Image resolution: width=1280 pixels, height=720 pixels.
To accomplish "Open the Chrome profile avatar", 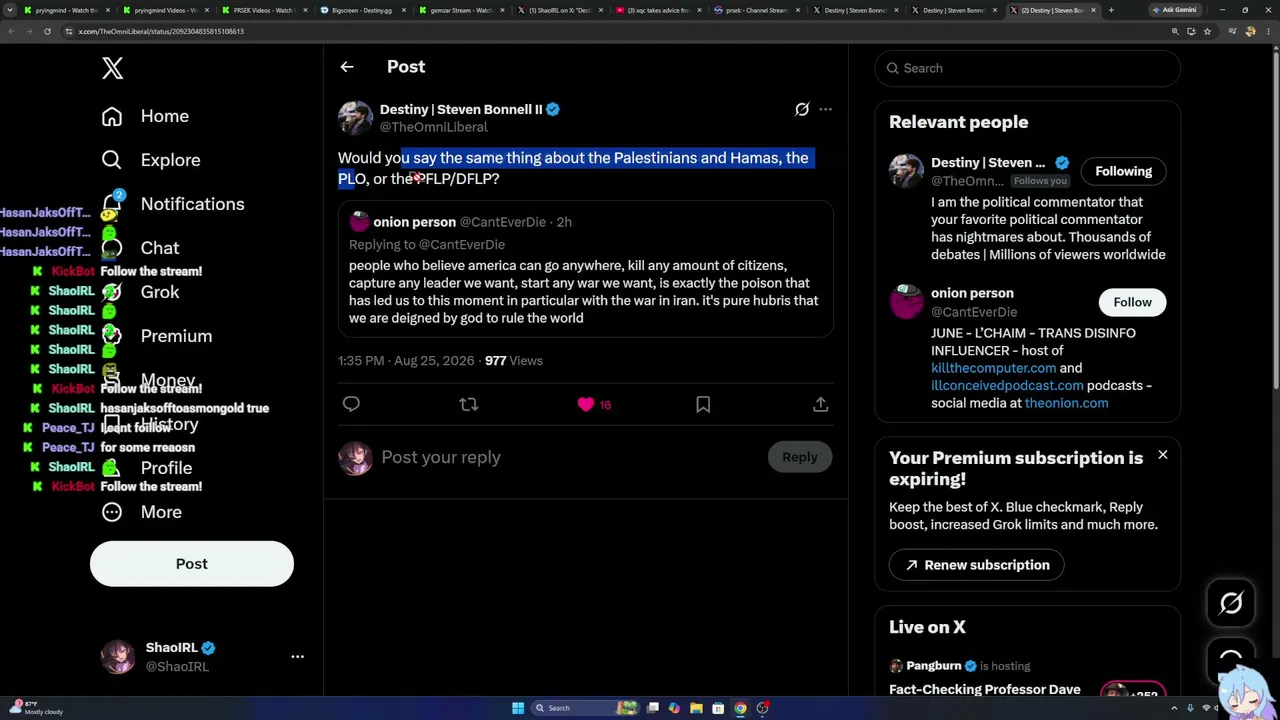I will pos(1250,31).
